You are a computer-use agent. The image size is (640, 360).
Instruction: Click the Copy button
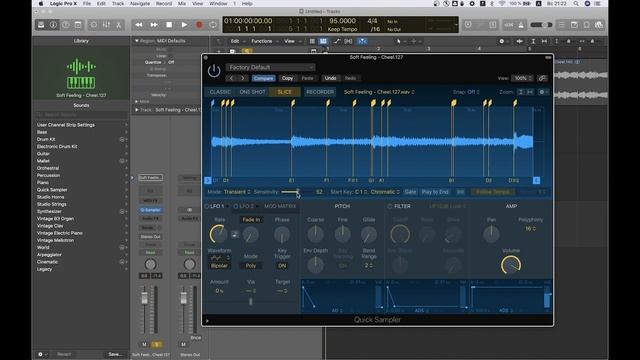coord(287,78)
